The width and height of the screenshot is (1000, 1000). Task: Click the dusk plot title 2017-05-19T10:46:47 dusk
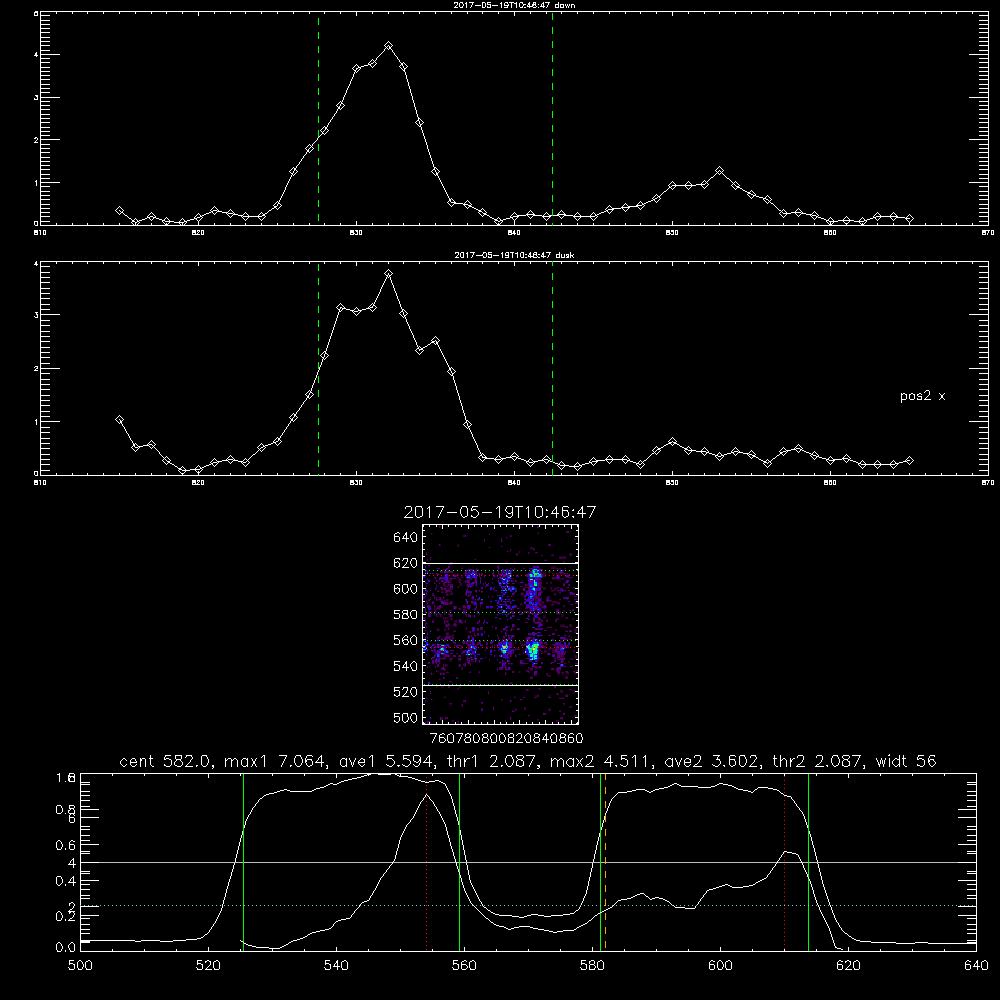click(x=514, y=255)
